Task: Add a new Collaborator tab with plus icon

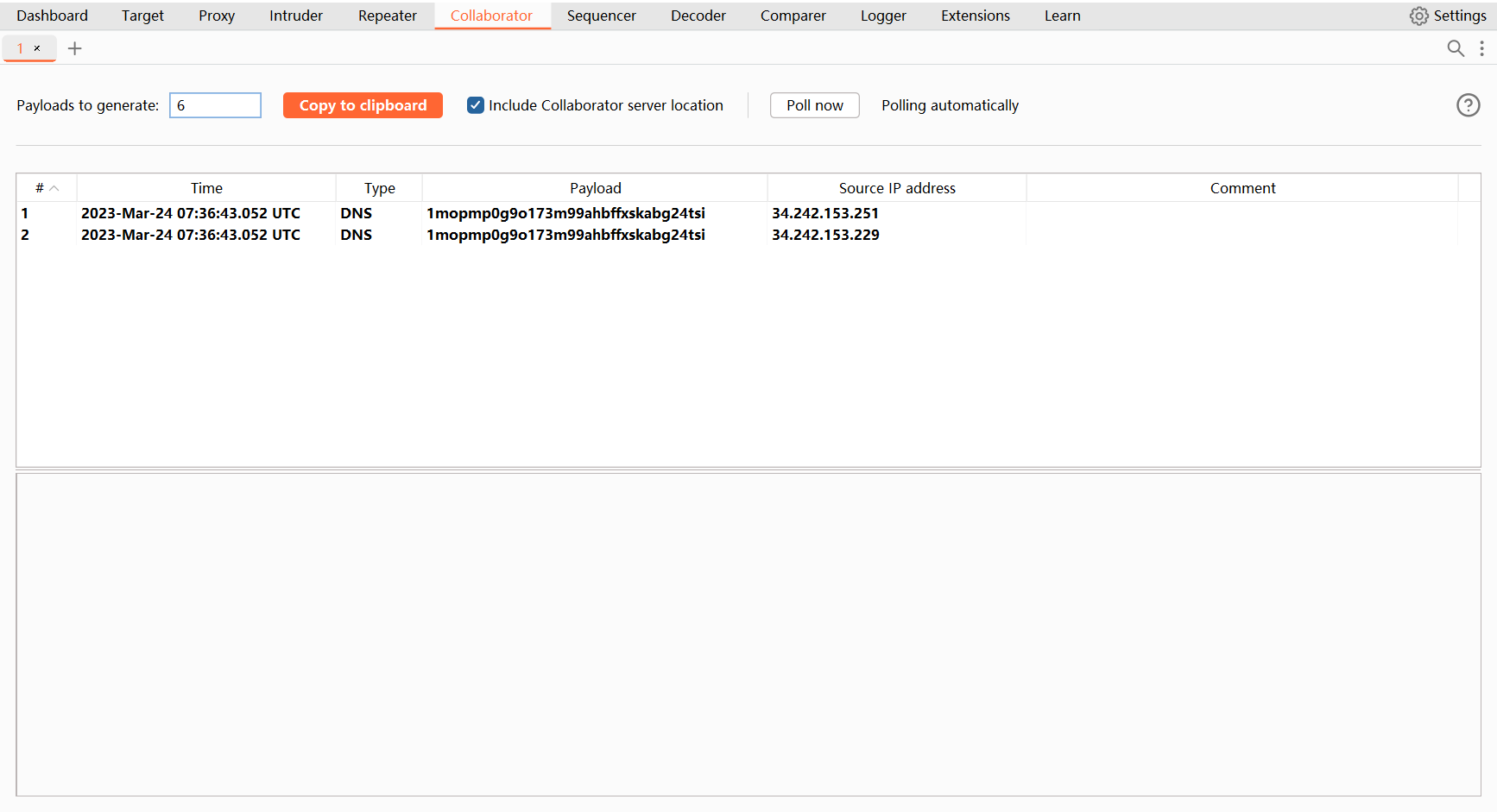Action: [75, 48]
